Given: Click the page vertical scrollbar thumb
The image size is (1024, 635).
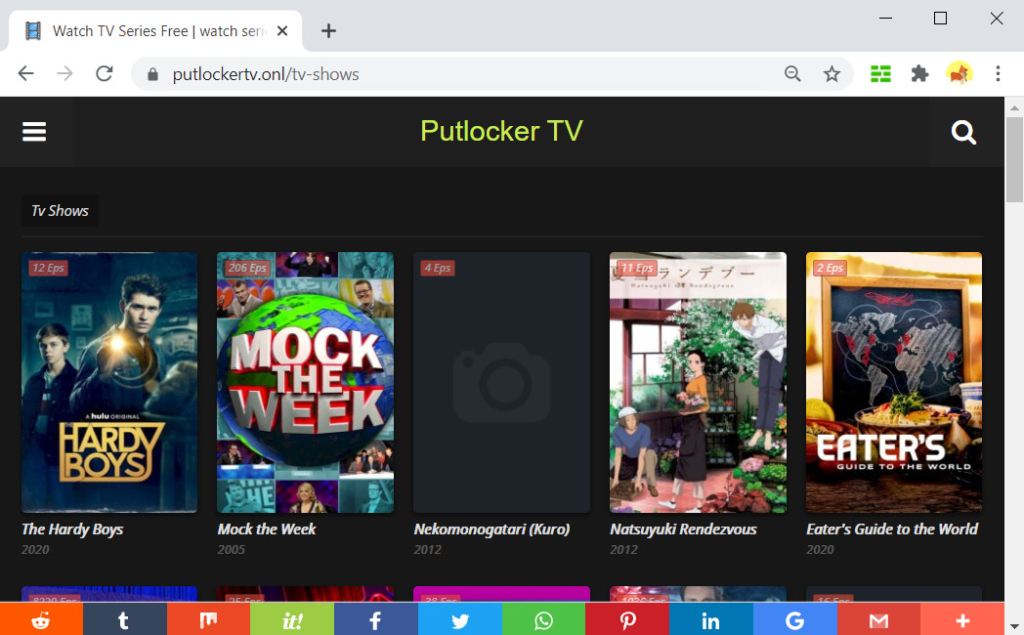Looking at the screenshot, I should coord(1014,160).
